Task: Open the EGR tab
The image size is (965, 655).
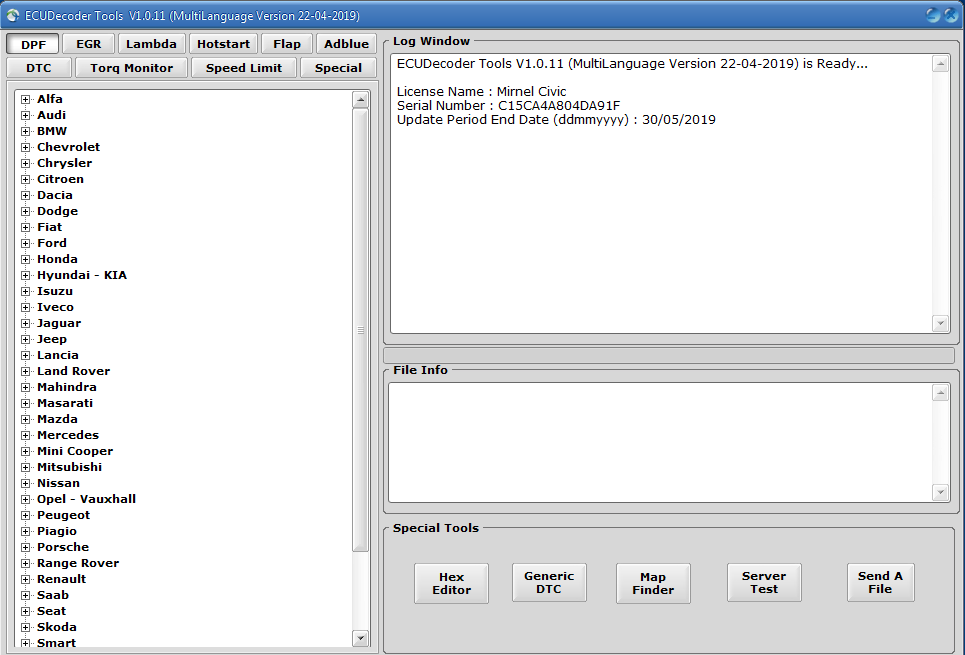Action: coord(89,44)
